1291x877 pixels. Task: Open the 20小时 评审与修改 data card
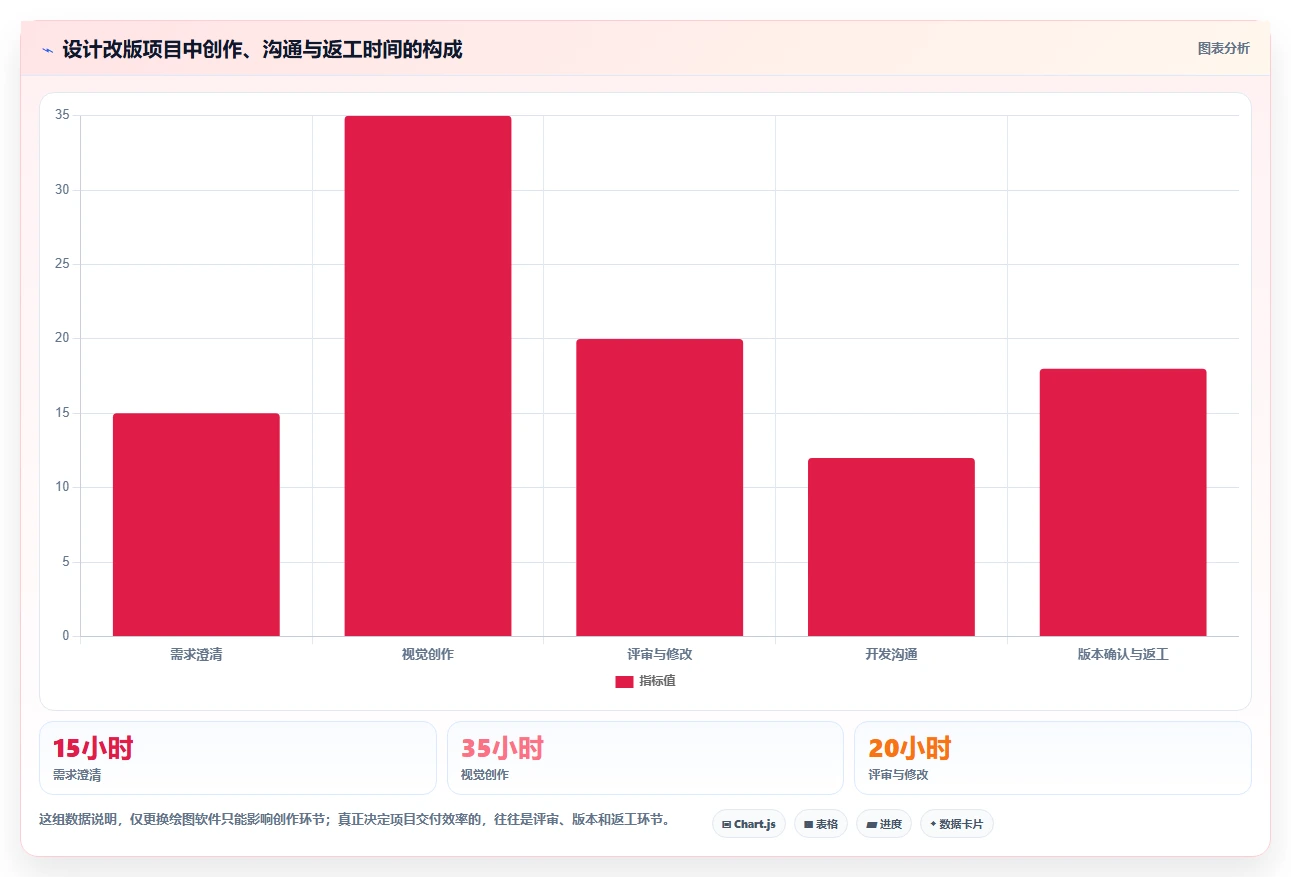click(x=1052, y=758)
